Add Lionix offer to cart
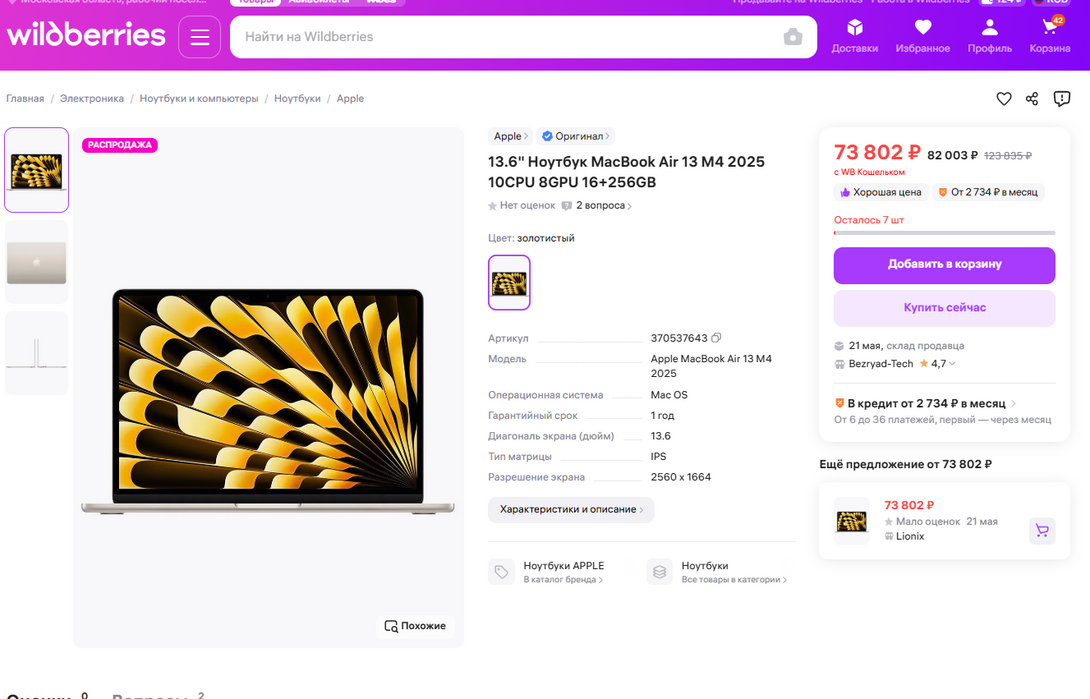 pos(1042,530)
